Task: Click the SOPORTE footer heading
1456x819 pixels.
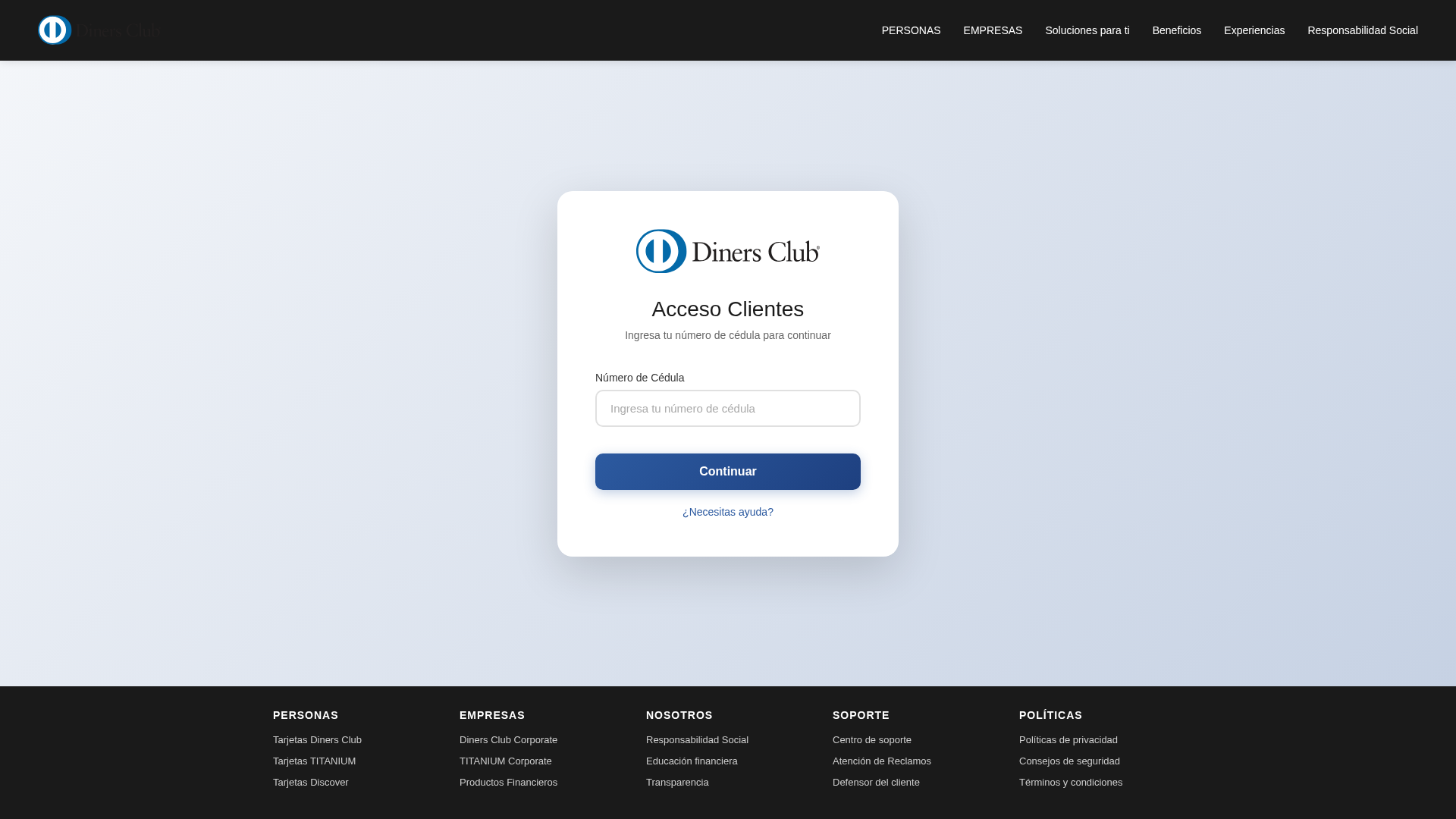Action: tap(861, 715)
